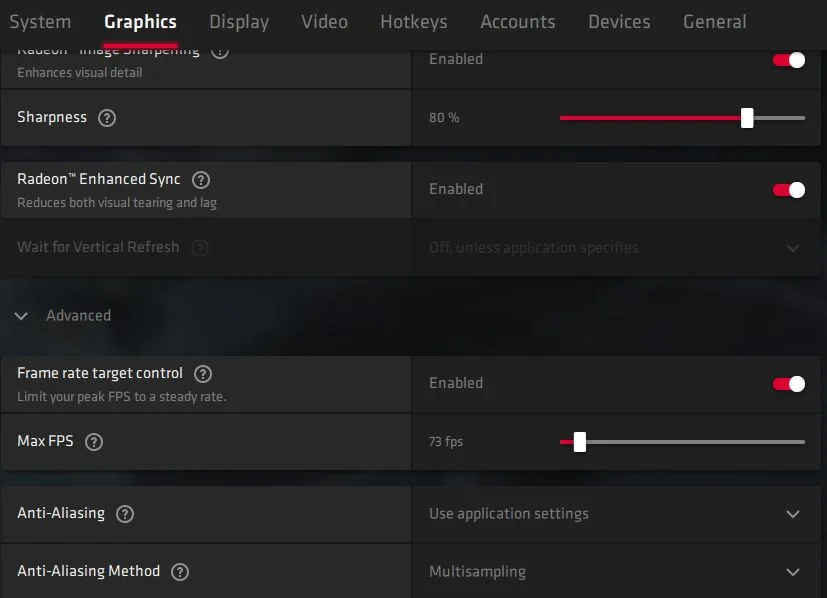Switch to the Display tab
827x598 pixels.
tap(239, 22)
